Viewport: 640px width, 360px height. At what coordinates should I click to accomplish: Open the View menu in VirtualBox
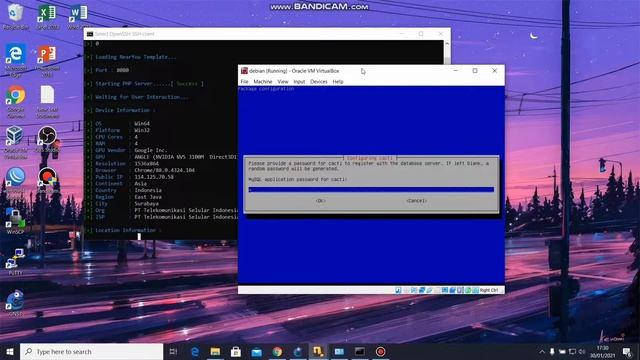pyautogui.click(x=283, y=82)
